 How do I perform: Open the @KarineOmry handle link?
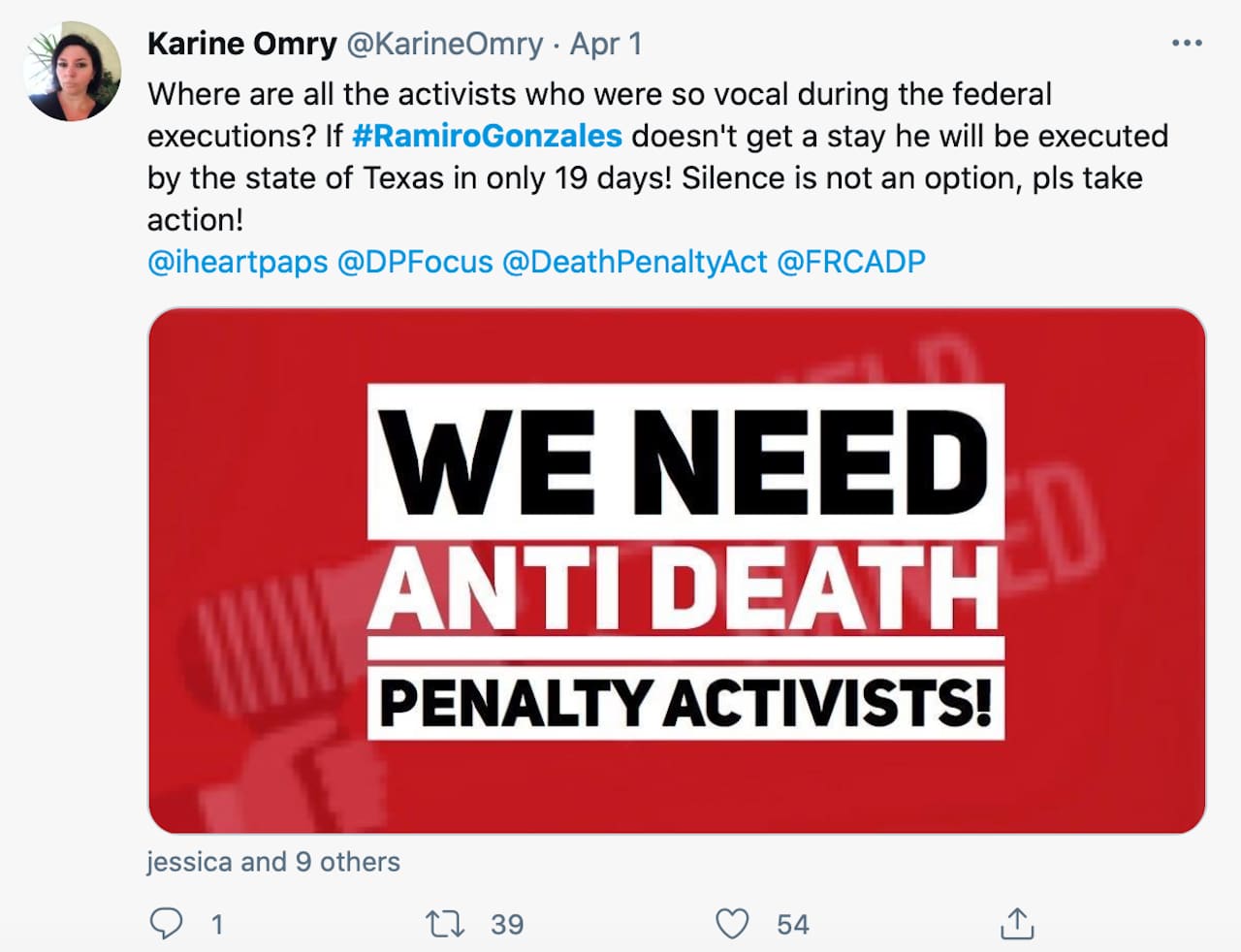[444, 44]
